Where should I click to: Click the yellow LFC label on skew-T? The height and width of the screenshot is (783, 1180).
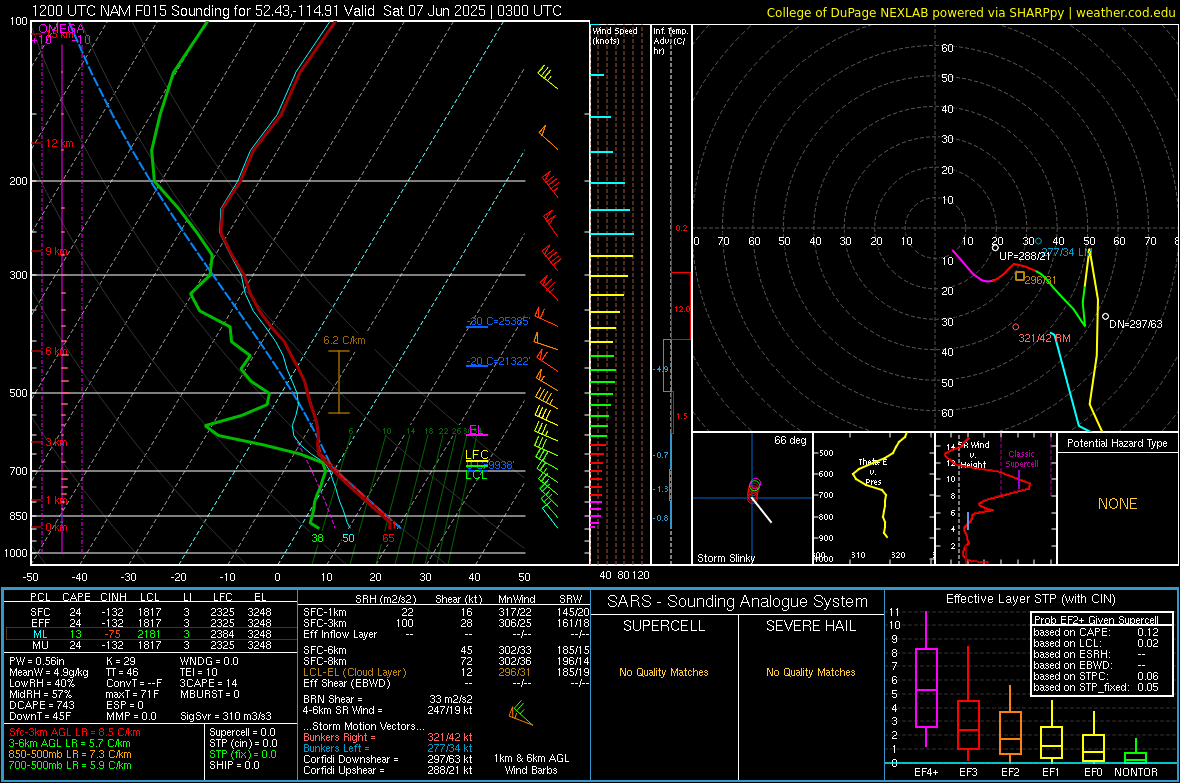476,455
